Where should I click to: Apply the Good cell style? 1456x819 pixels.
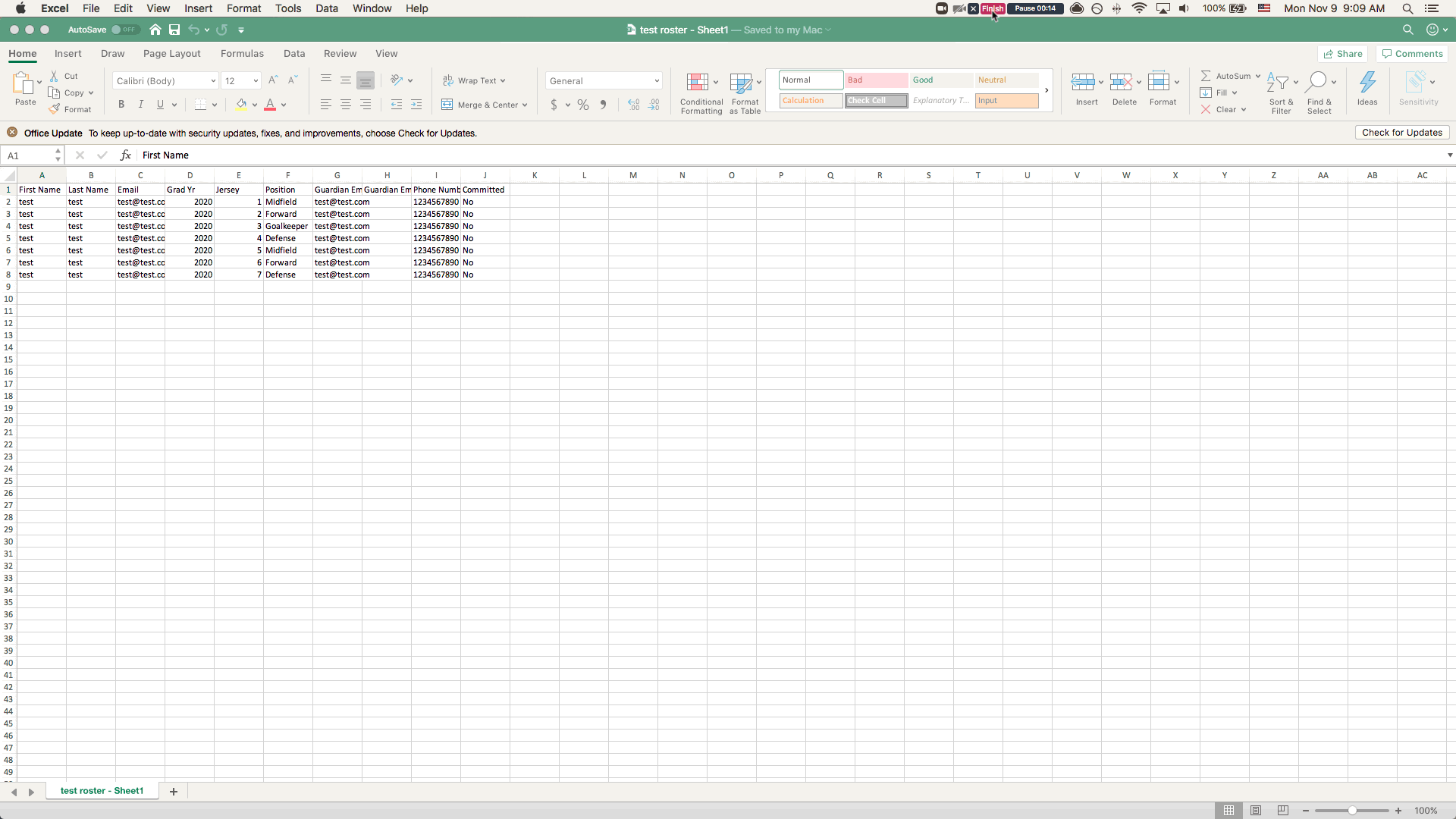click(941, 80)
